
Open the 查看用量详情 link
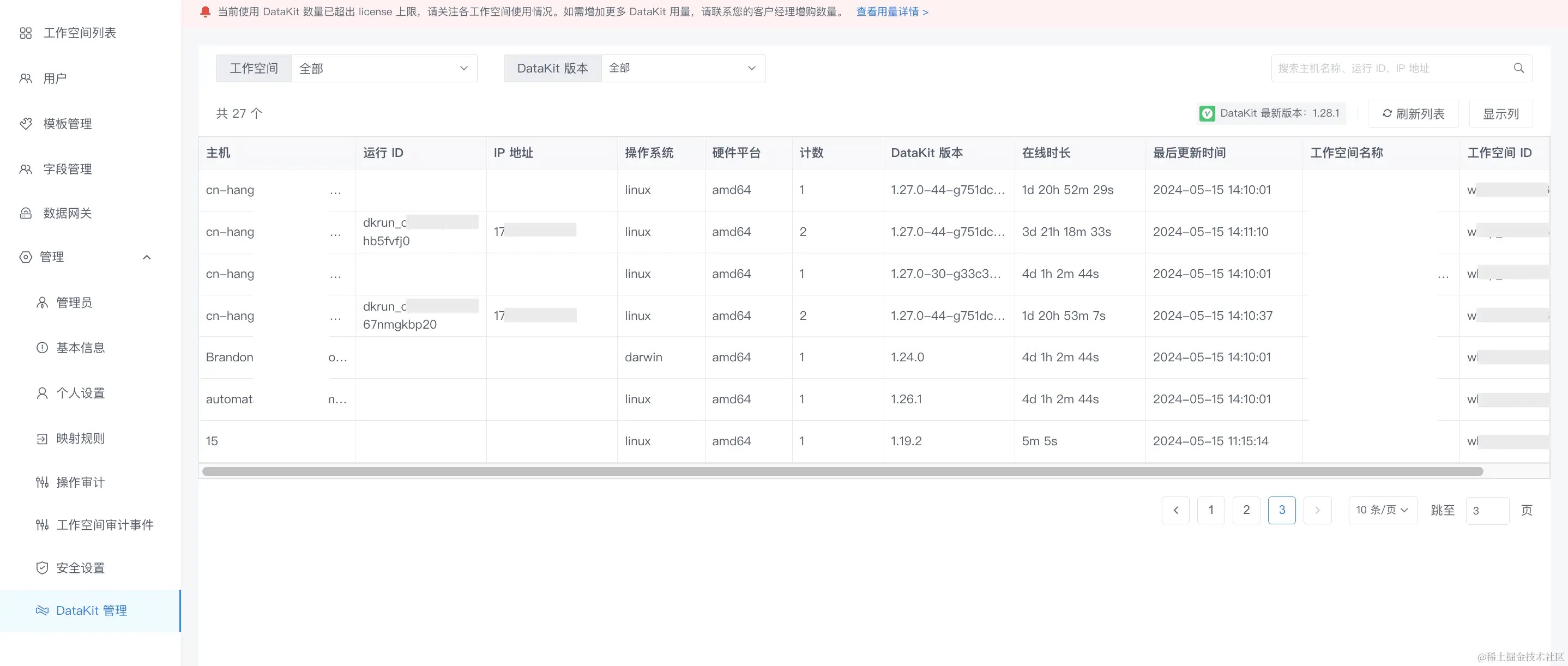[892, 11]
